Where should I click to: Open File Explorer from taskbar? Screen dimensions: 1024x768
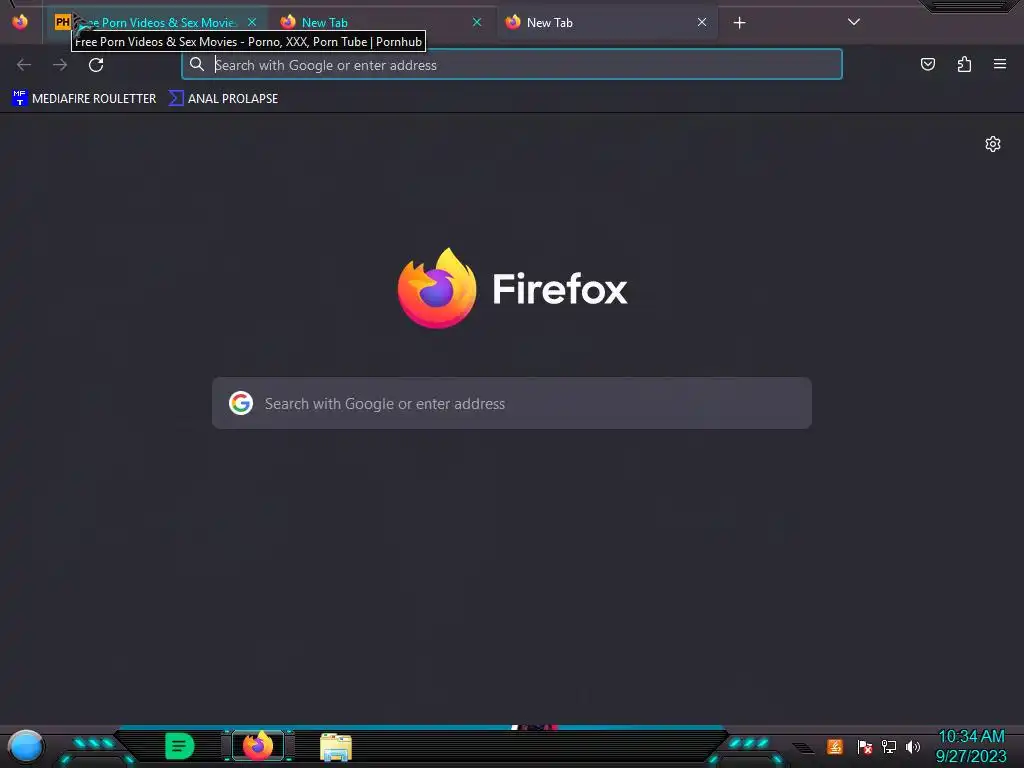[x=336, y=747]
